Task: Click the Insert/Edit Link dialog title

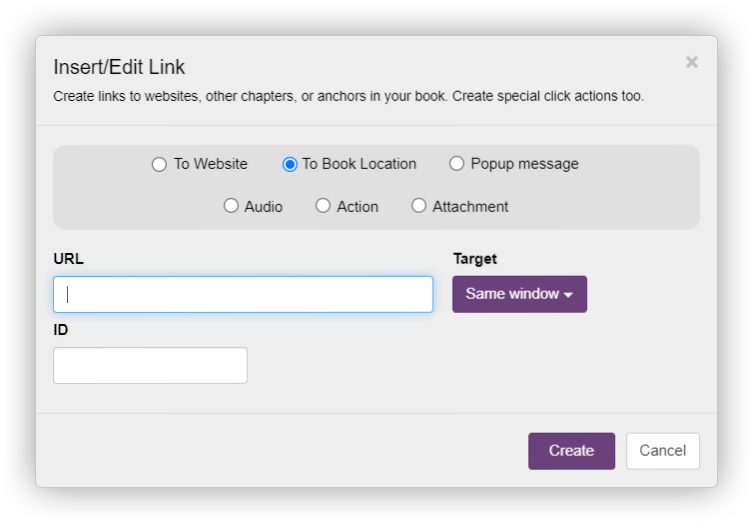Action: (x=119, y=67)
